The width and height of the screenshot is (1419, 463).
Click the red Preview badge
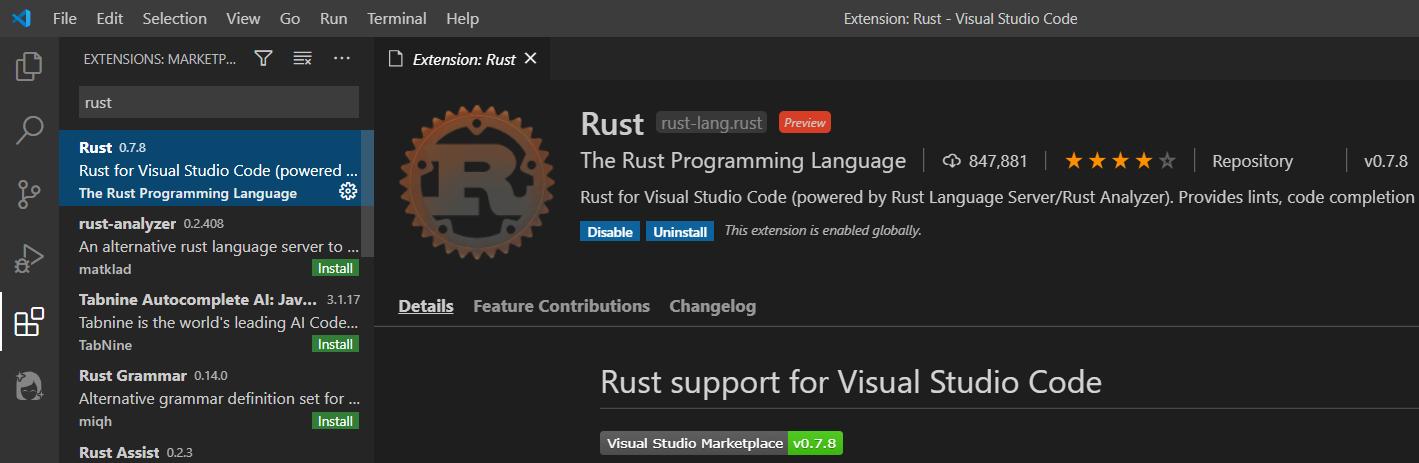click(x=804, y=123)
